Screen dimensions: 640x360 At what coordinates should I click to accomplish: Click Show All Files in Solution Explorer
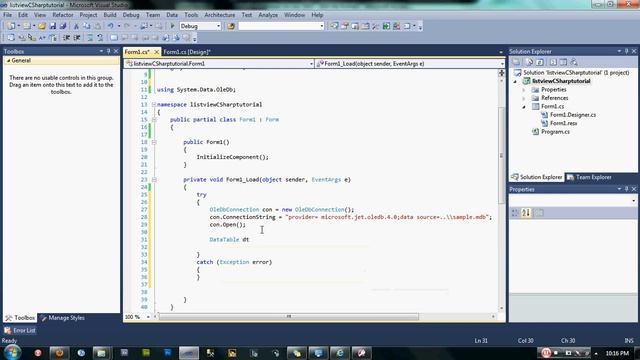(x=530, y=62)
